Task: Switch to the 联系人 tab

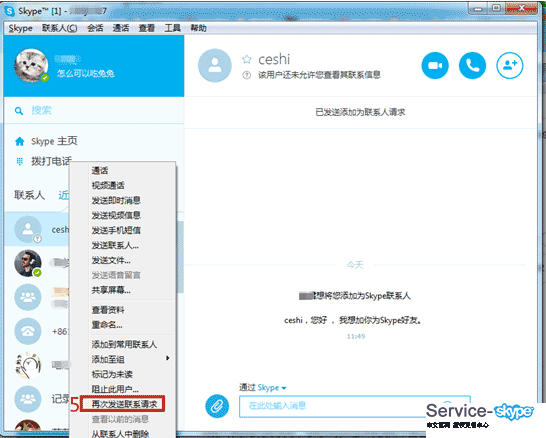Action: (x=29, y=195)
